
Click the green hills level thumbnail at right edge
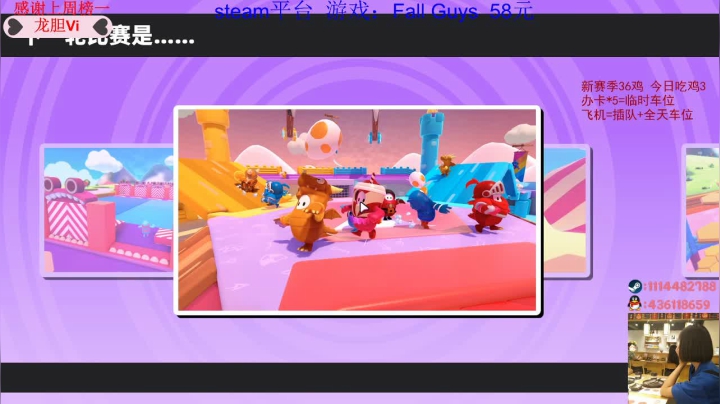[701, 210]
